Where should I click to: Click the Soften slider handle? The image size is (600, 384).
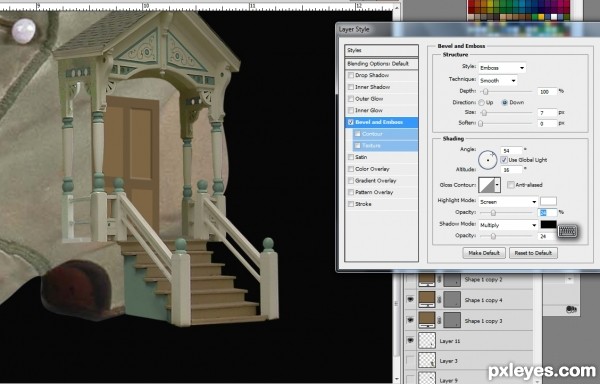[x=481, y=124]
